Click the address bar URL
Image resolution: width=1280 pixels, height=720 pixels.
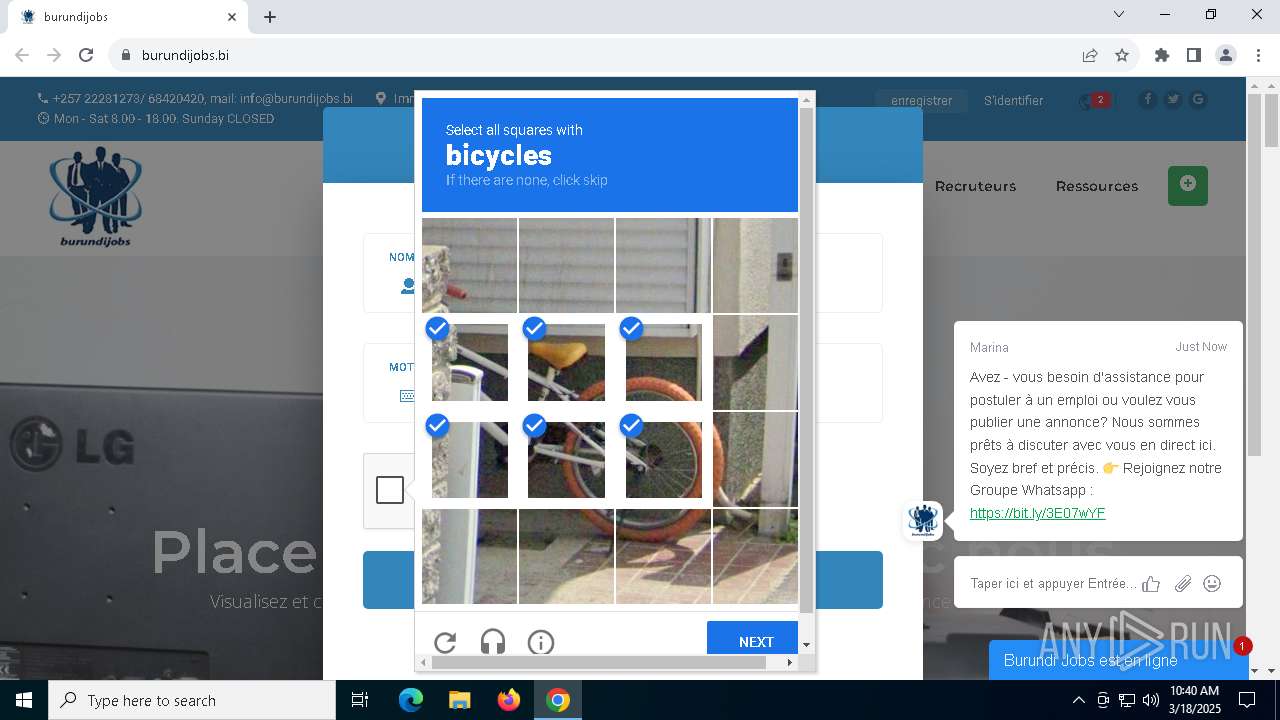pyautogui.click(x=185, y=55)
